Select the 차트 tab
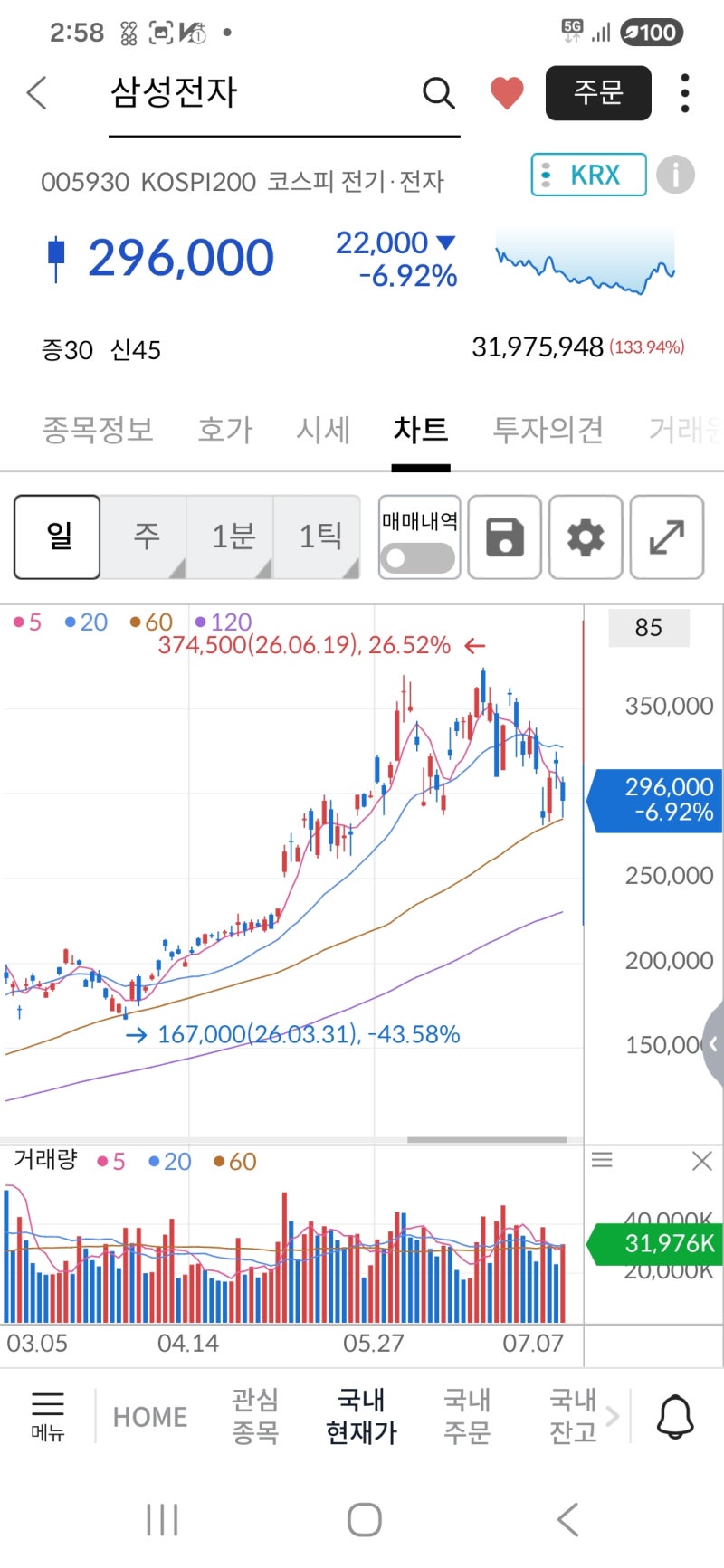 click(x=421, y=430)
